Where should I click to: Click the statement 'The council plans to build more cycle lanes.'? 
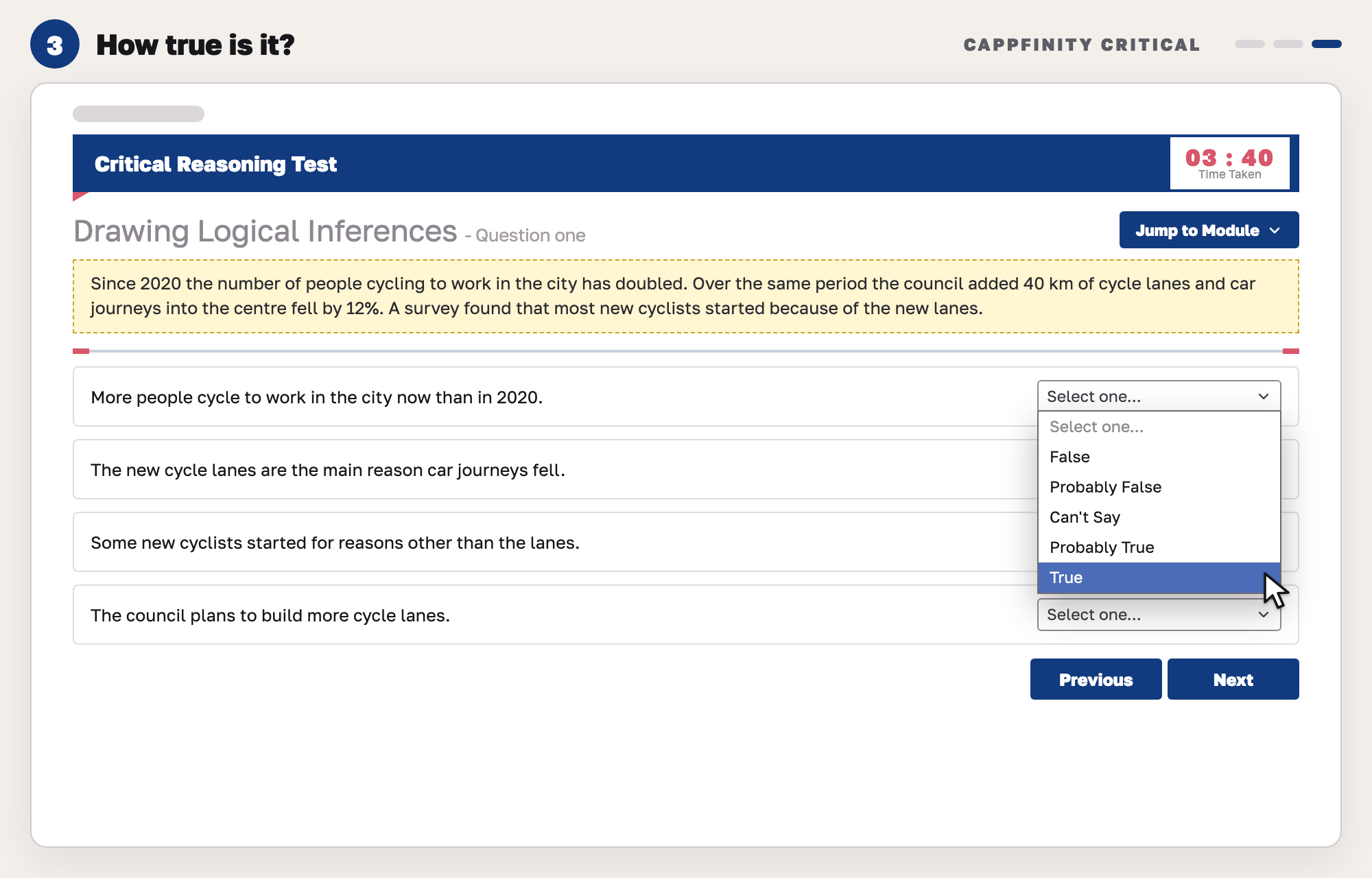pos(270,615)
